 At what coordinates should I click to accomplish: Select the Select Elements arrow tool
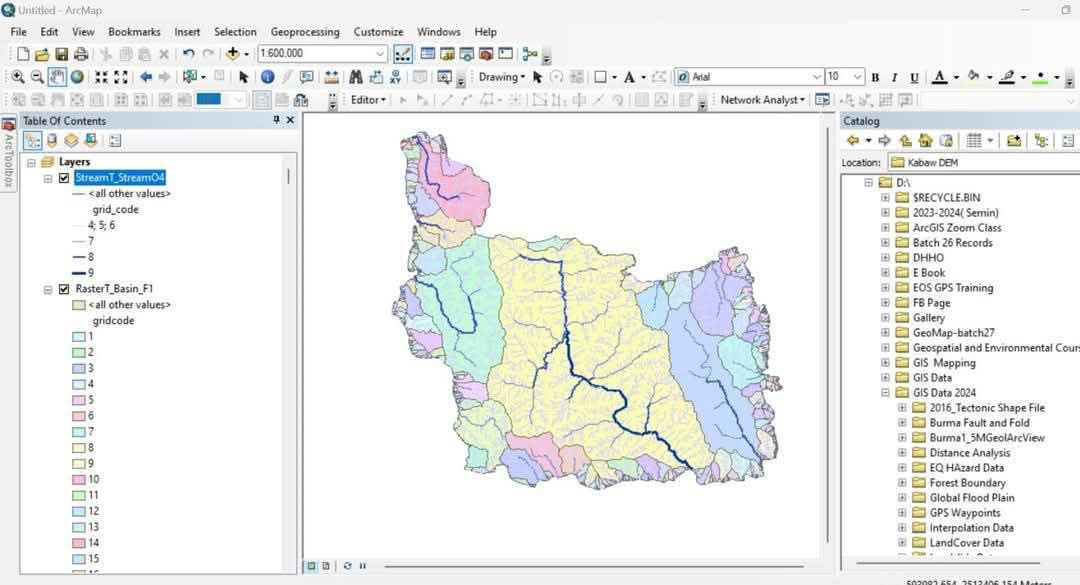242,77
